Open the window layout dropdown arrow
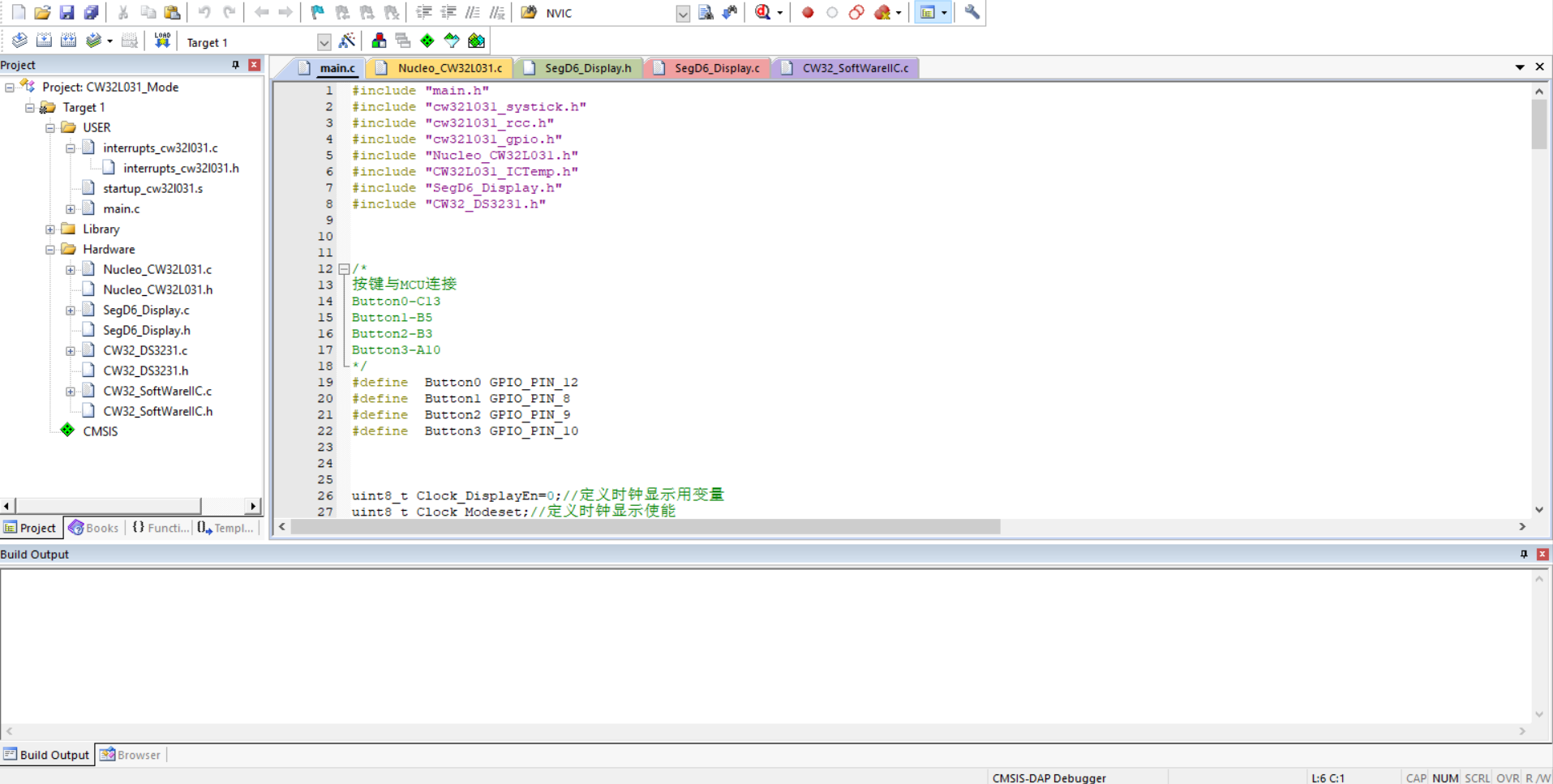 pos(944,12)
